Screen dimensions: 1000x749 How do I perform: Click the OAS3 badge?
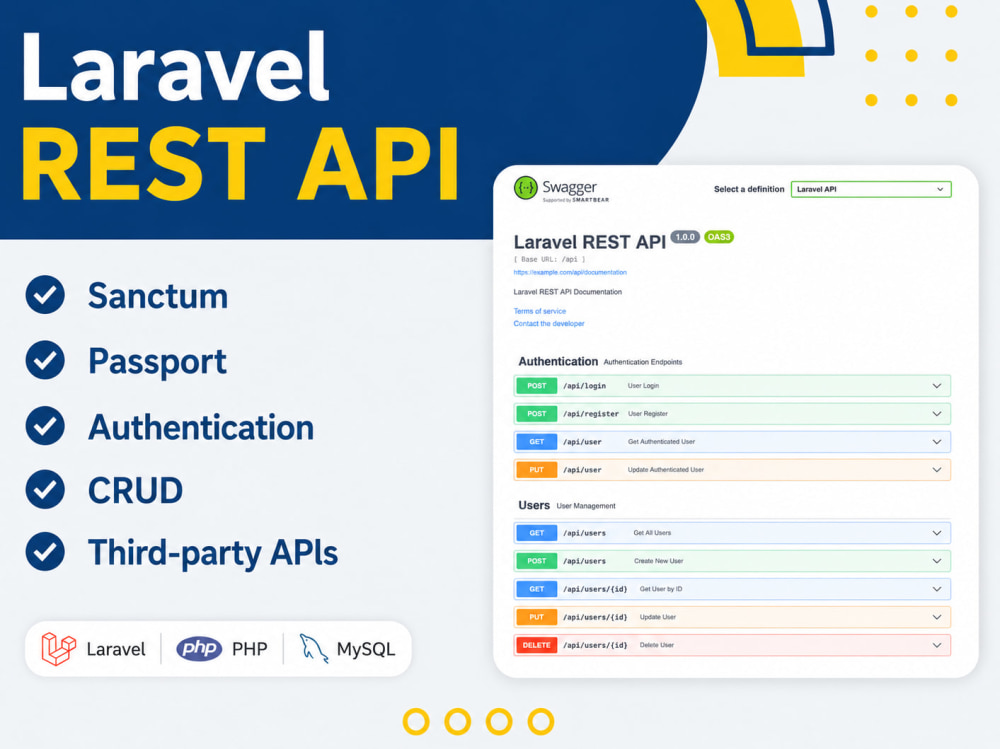click(x=719, y=237)
